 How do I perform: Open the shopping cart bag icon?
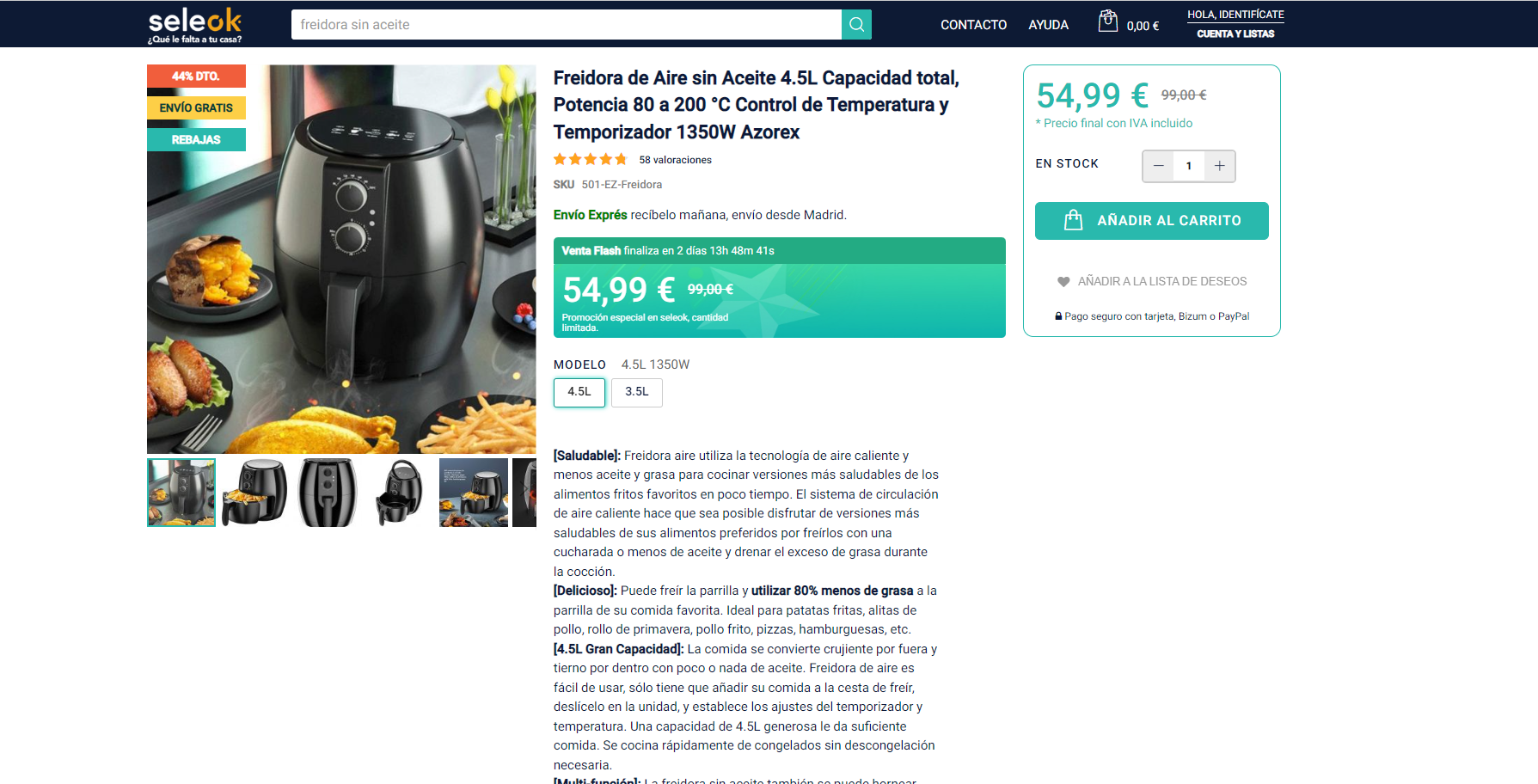tap(1108, 21)
